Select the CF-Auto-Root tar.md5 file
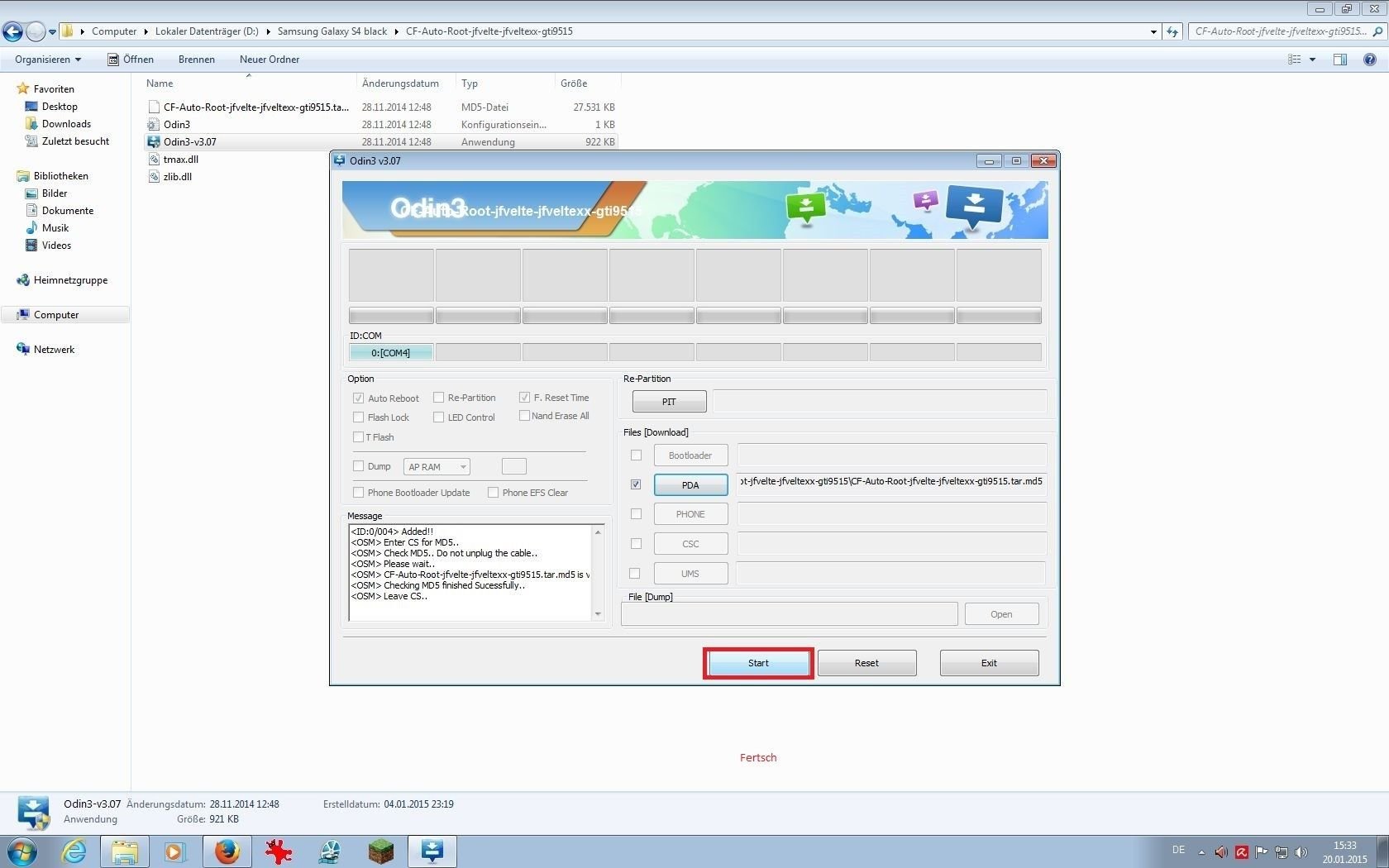The image size is (1389, 868). click(x=381, y=107)
